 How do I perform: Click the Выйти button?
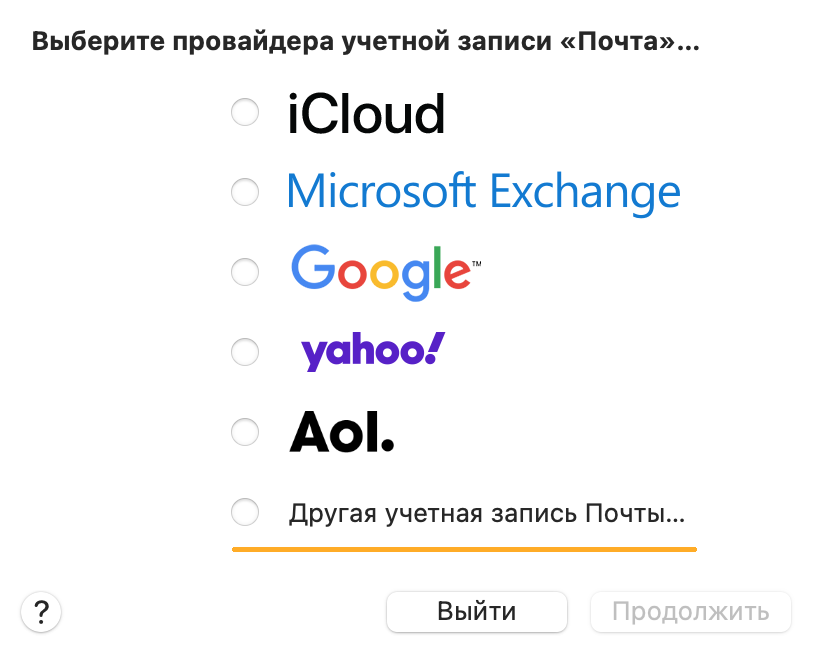coord(477,612)
